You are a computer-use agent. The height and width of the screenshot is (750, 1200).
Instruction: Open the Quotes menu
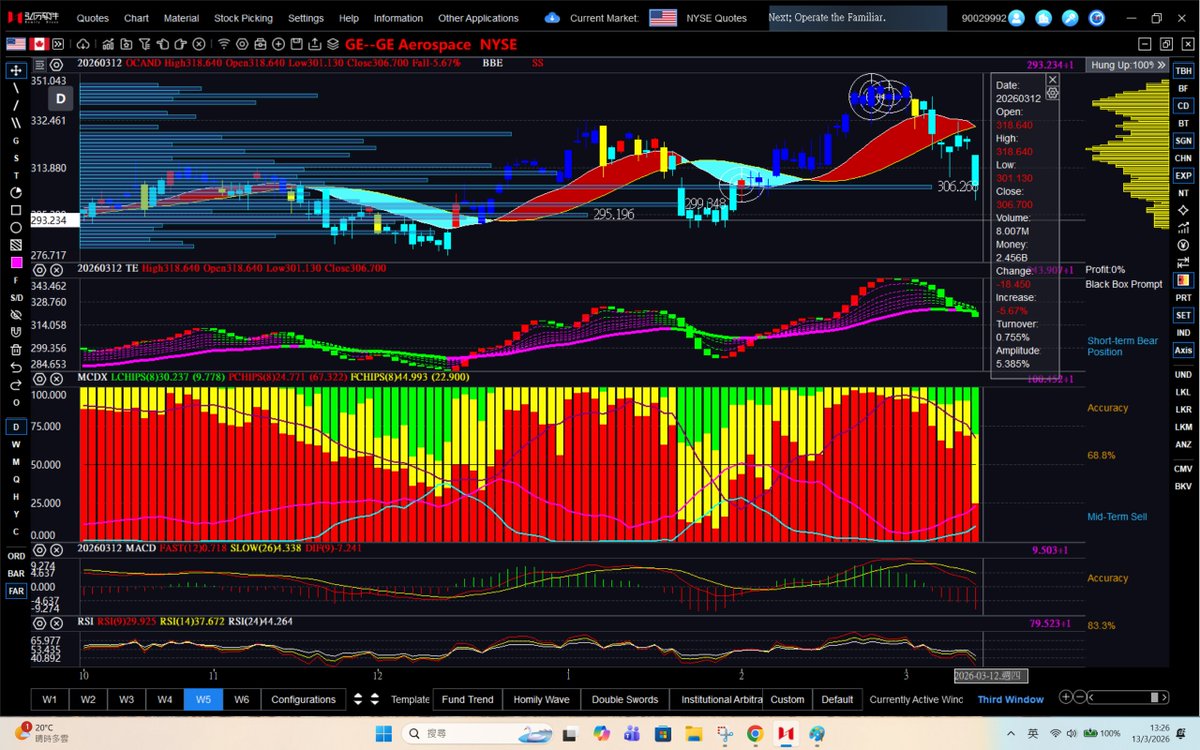93,18
